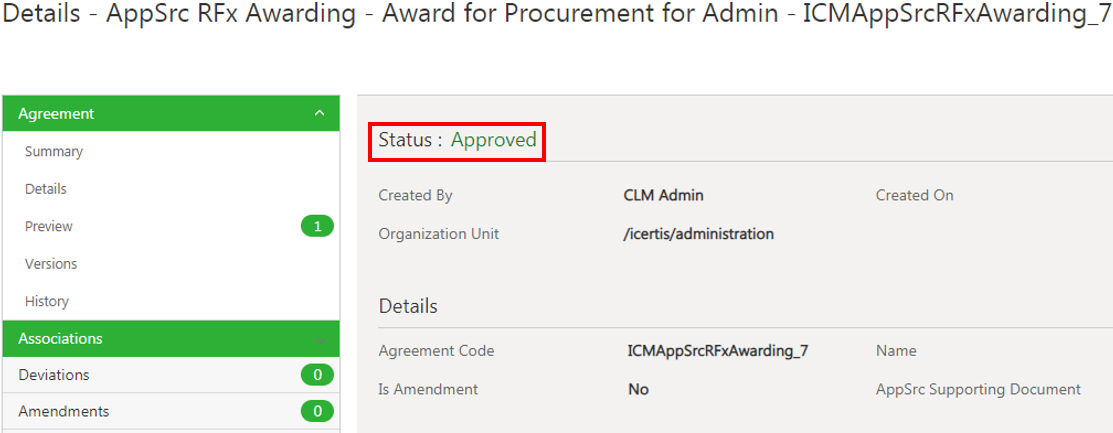Open the History item
1113x433 pixels.
(46, 301)
